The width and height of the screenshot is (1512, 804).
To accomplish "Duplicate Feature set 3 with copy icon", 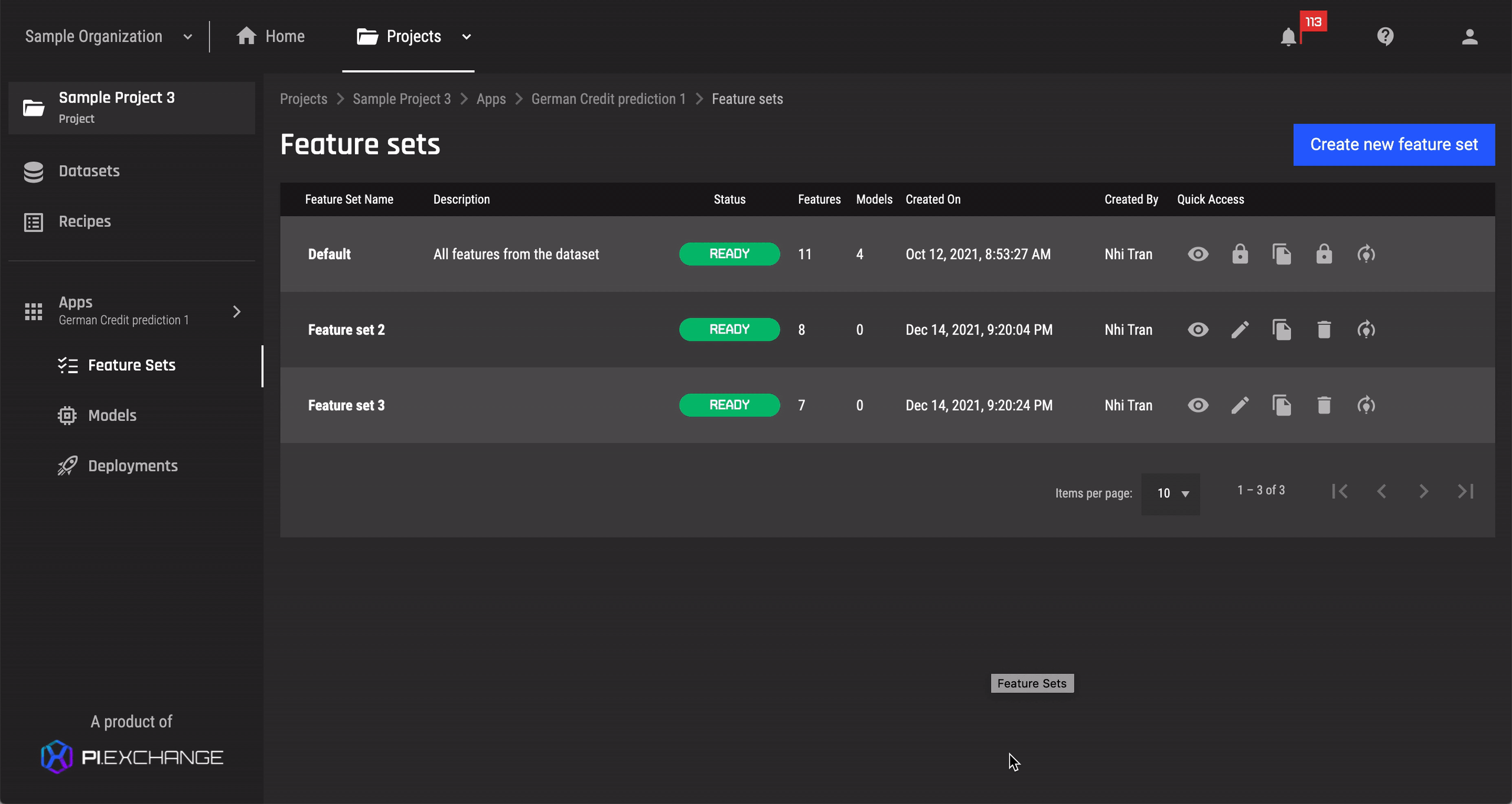I will click(x=1282, y=406).
